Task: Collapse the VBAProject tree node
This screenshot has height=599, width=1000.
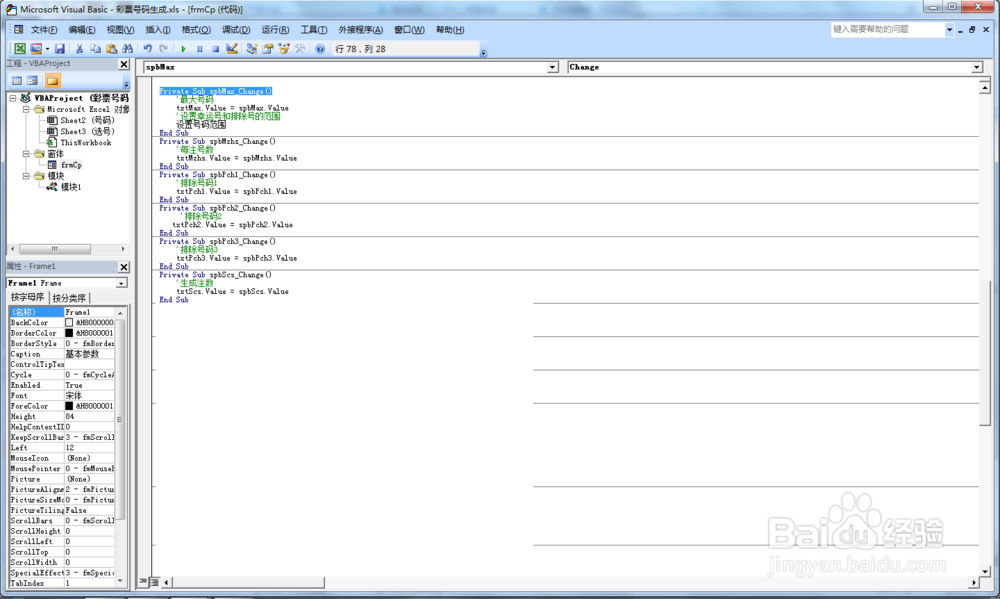Action: [13, 98]
